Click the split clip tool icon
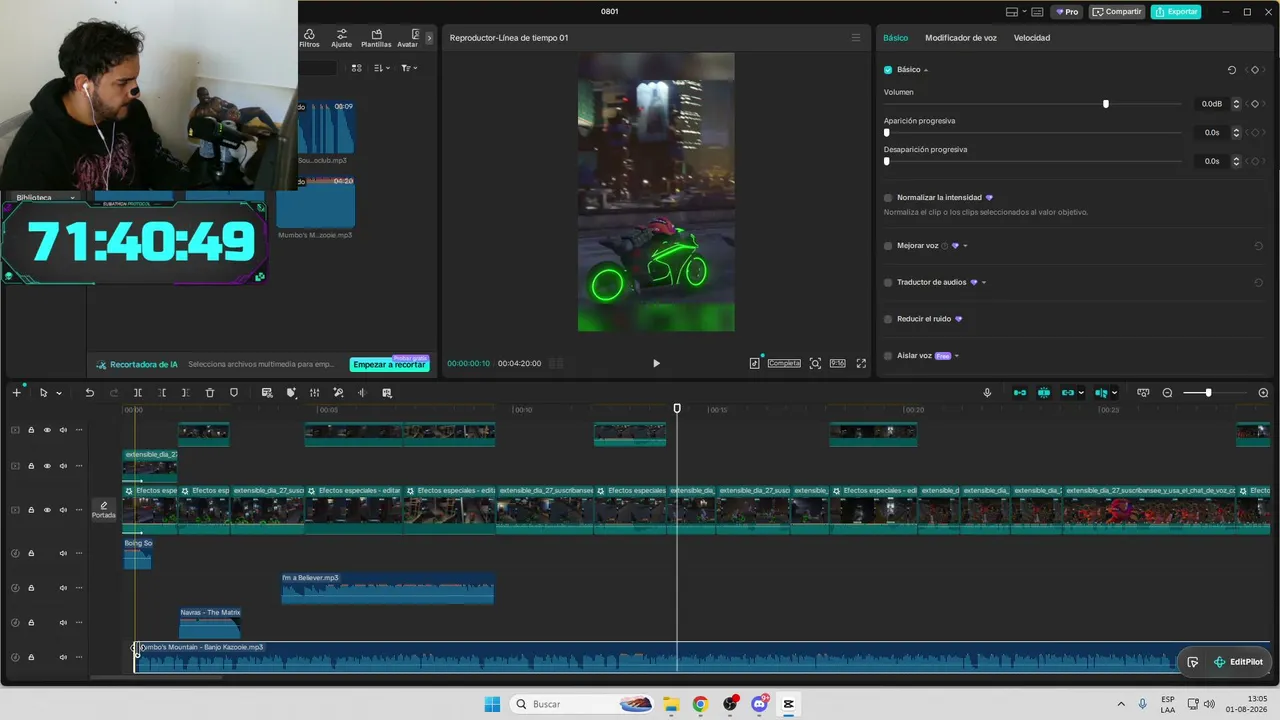1280x720 pixels. point(138,393)
